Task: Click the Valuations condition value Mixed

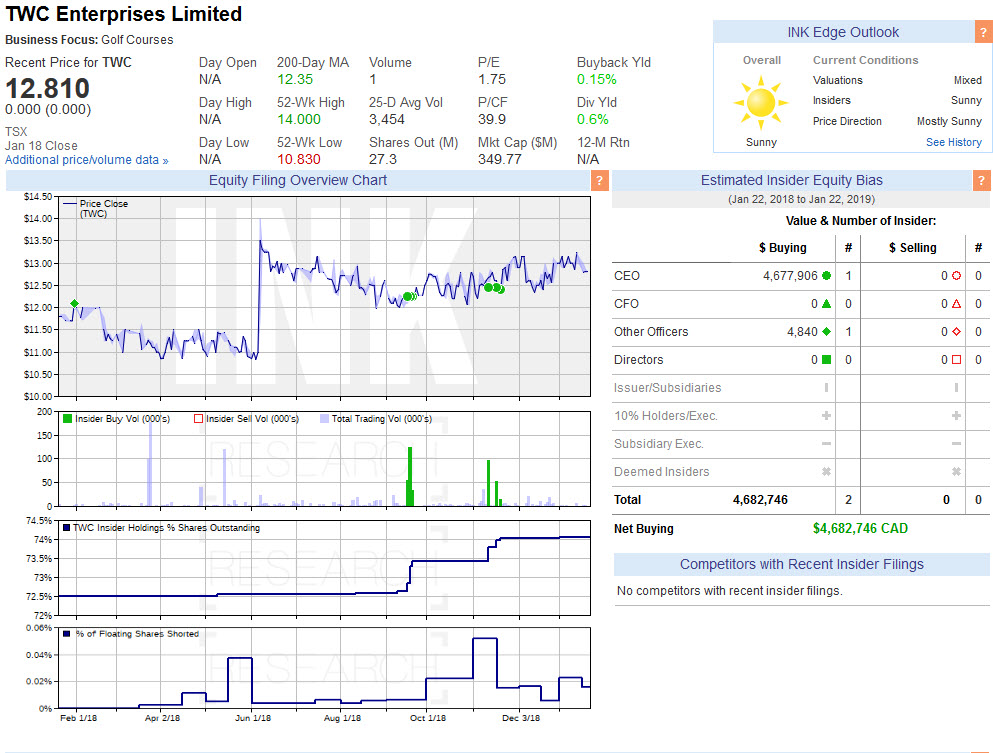Action: point(968,80)
